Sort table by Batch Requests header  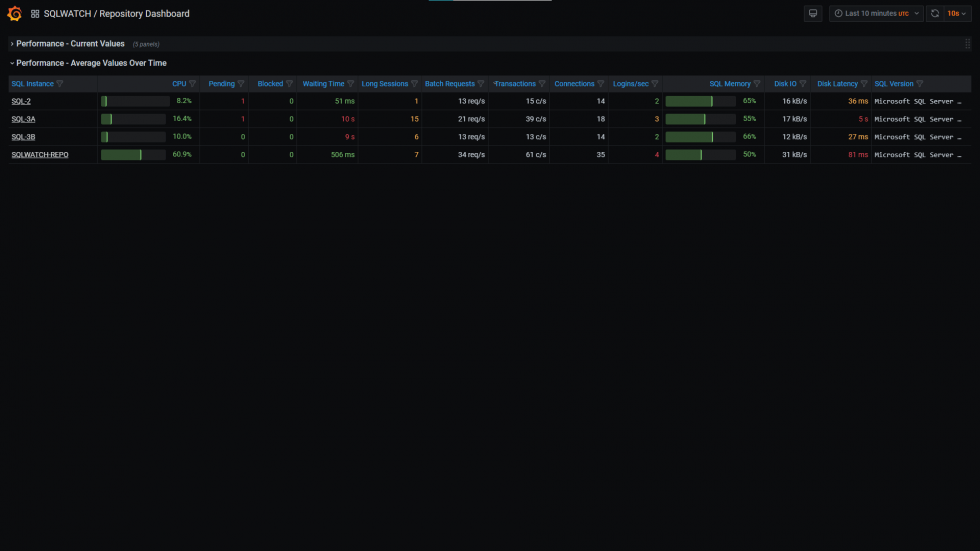click(x=449, y=84)
